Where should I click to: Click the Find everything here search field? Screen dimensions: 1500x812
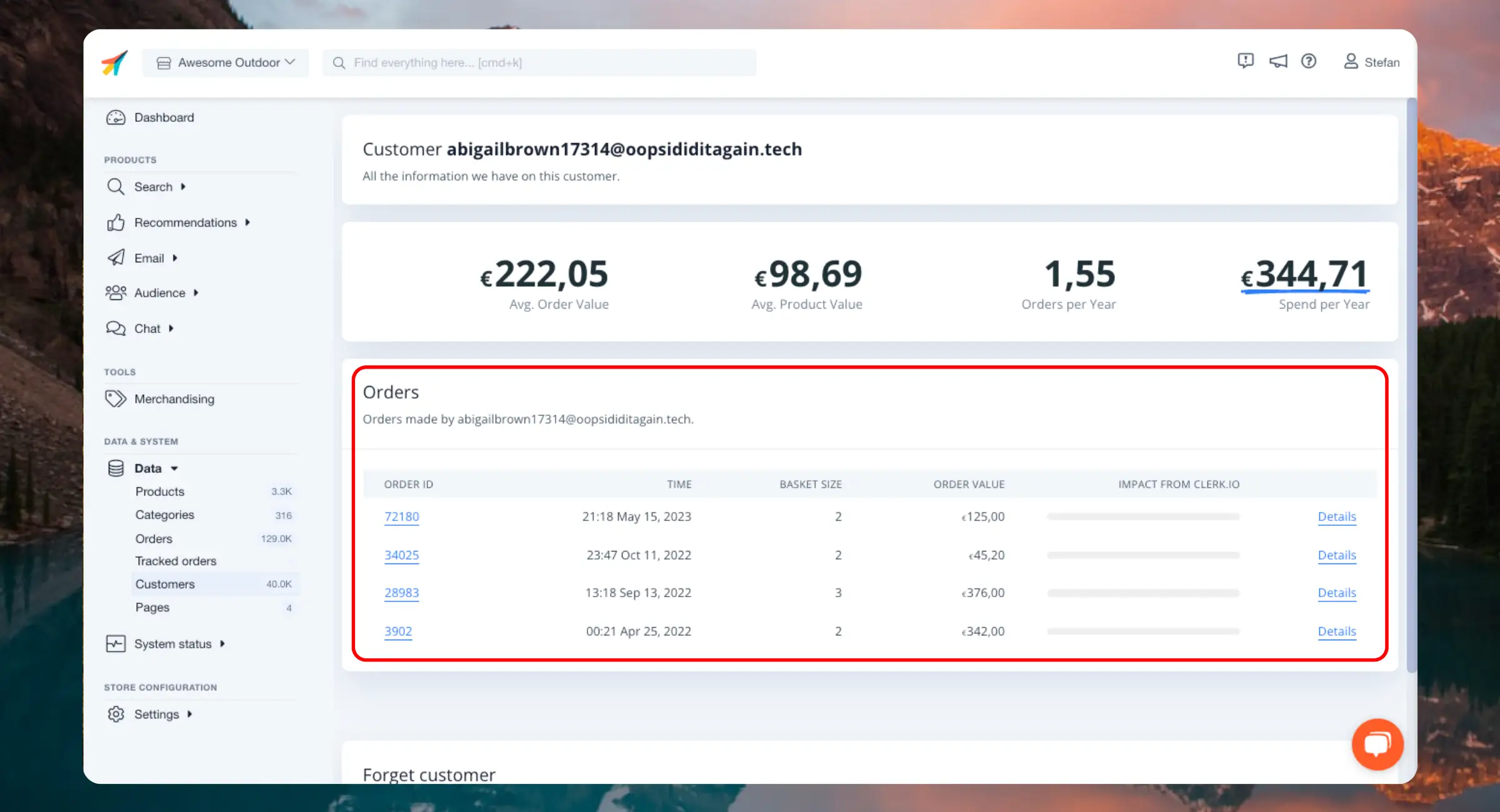[x=539, y=62]
